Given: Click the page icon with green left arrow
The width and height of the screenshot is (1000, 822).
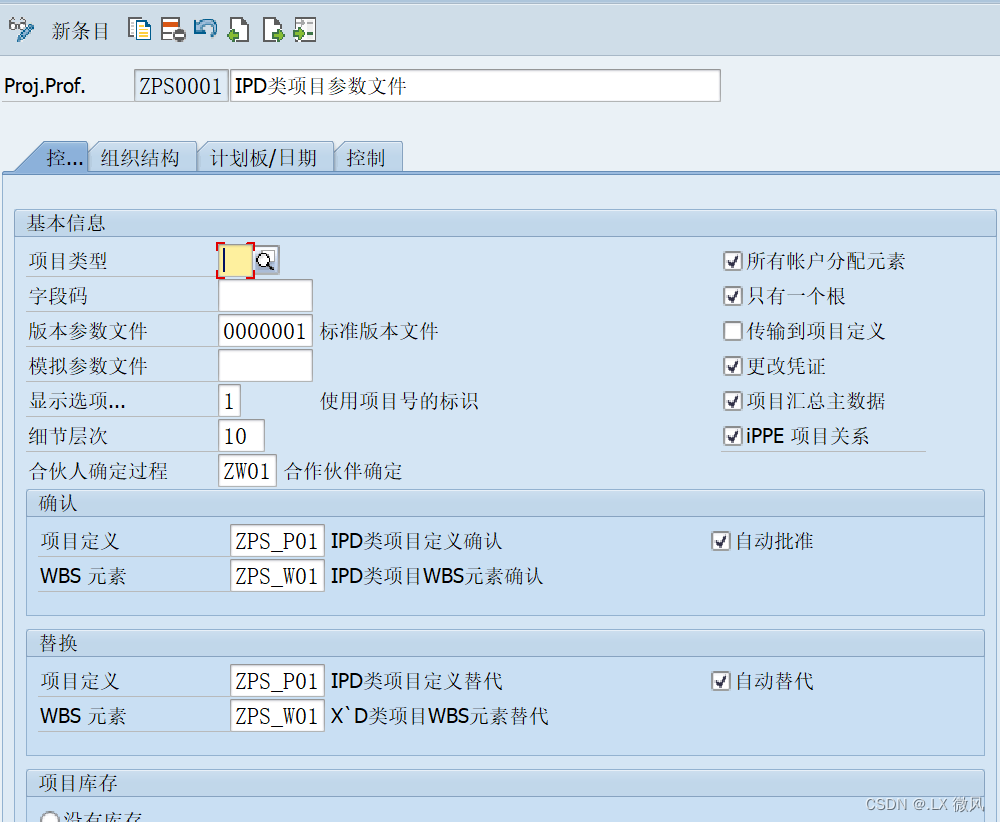Looking at the screenshot, I should pos(237,29).
